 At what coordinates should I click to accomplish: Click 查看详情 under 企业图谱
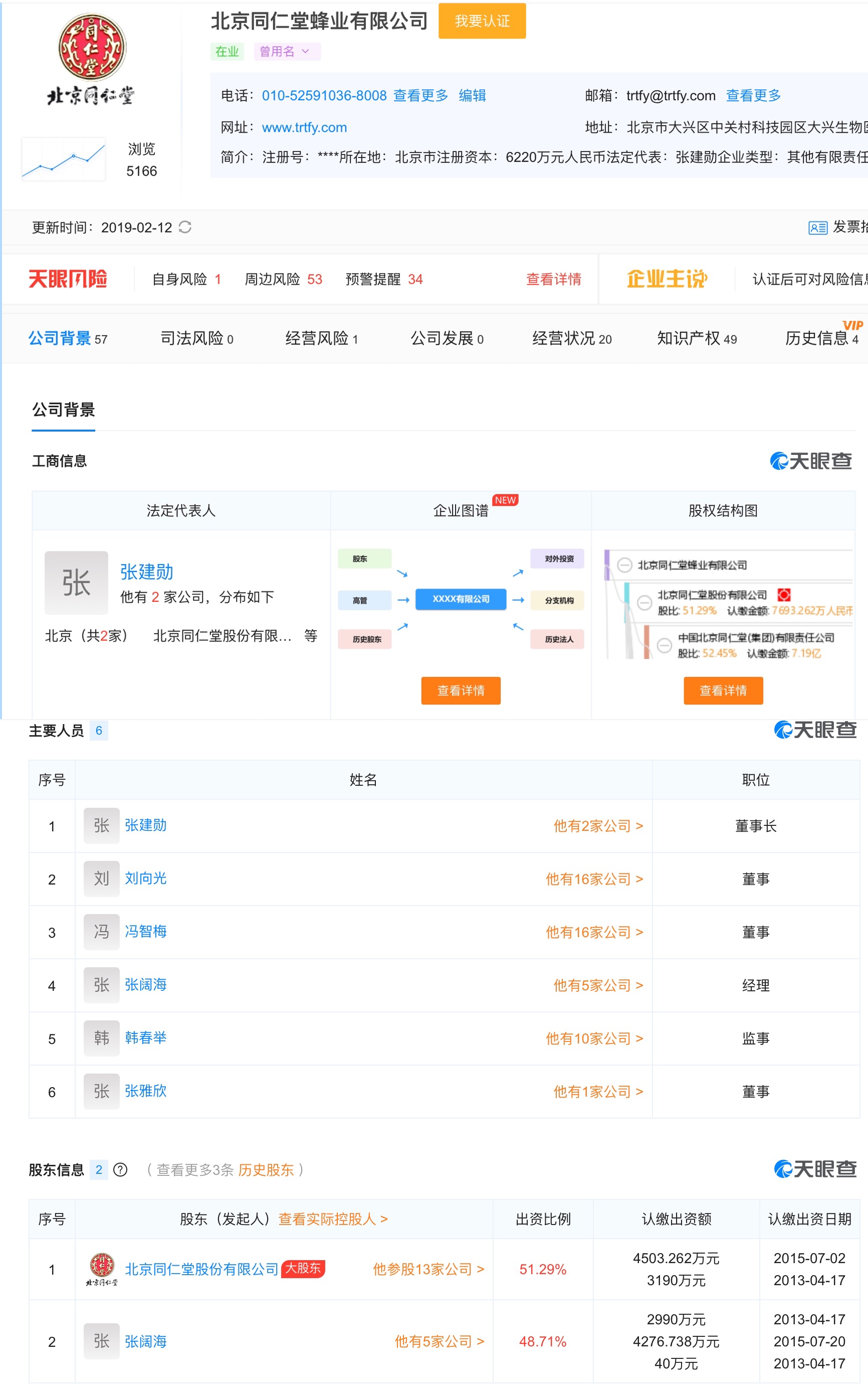coord(461,690)
